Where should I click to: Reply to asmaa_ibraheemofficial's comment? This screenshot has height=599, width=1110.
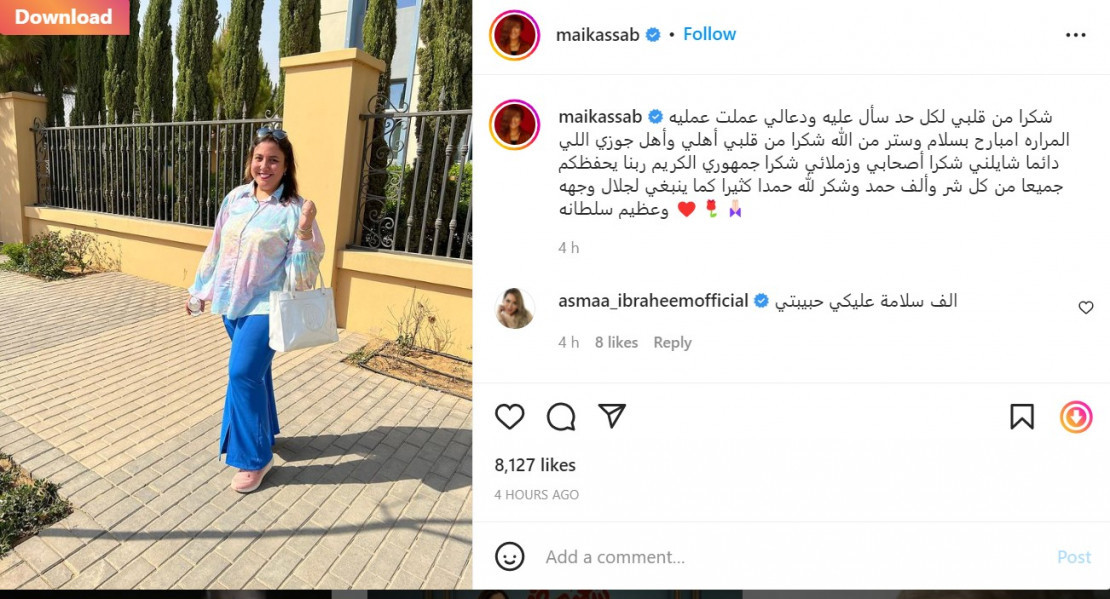672,343
